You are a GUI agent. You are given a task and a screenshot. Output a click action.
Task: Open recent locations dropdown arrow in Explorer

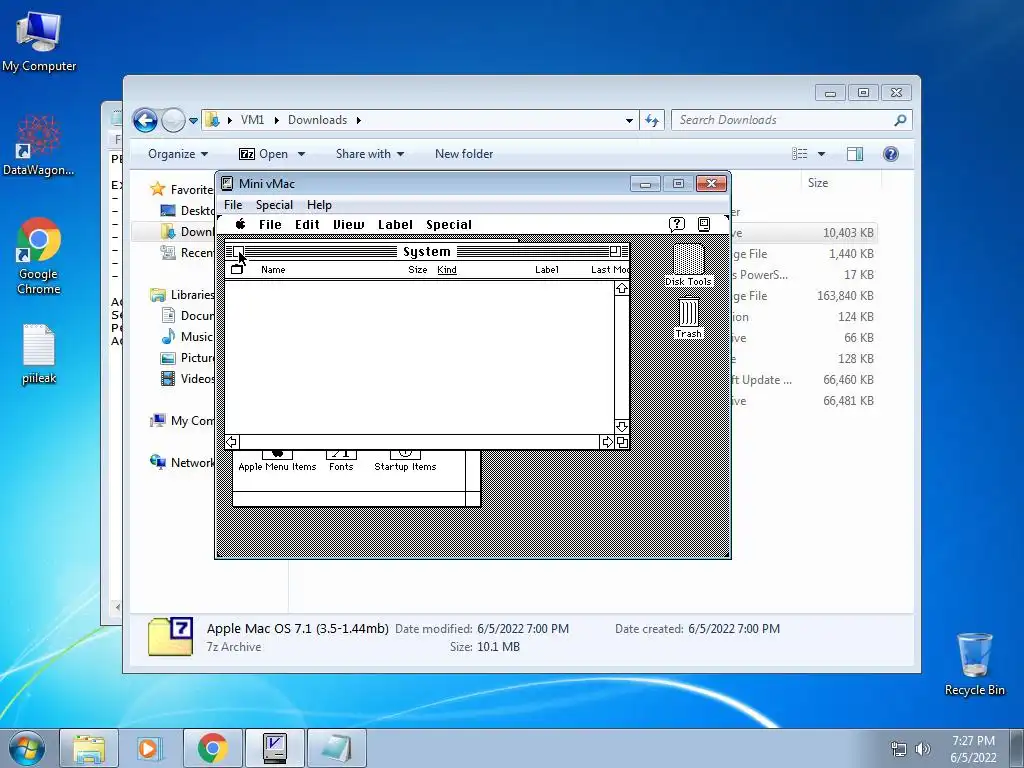(193, 121)
